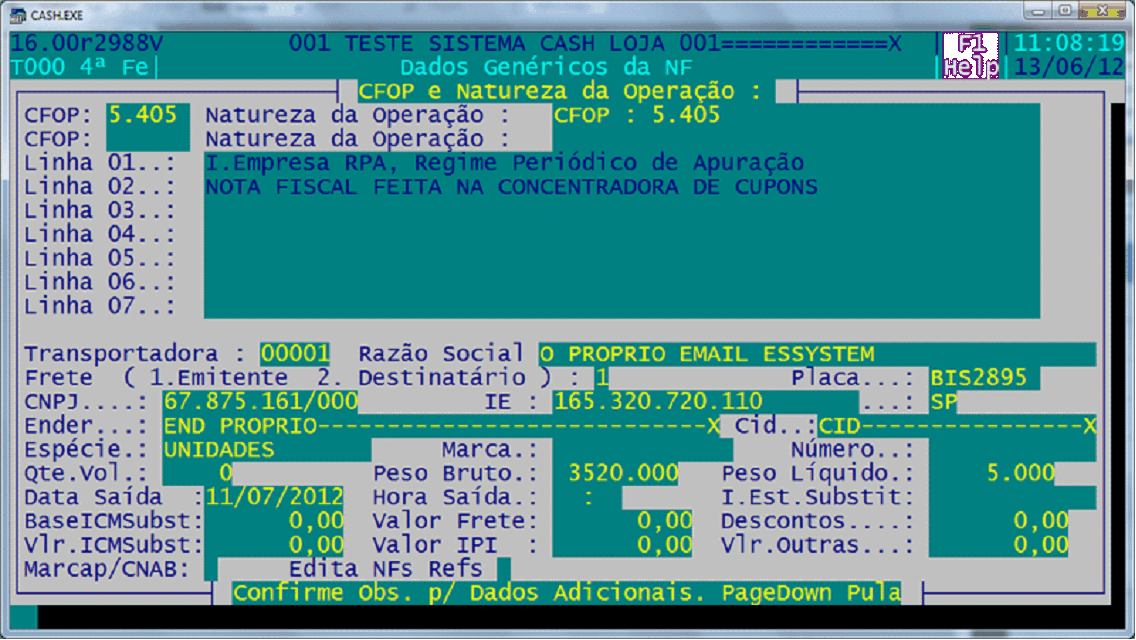Click the empty second CFOP field
This screenshot has height=640, width=1136.
(x=148, y=139)
